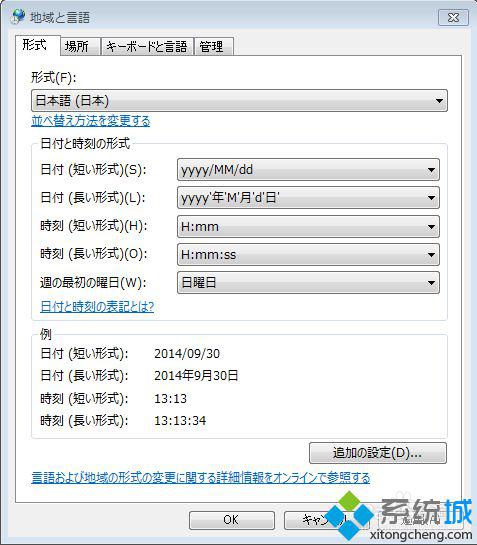Confirm with the OK button
The image size is (477, 545).
click(x=232, y=520)
